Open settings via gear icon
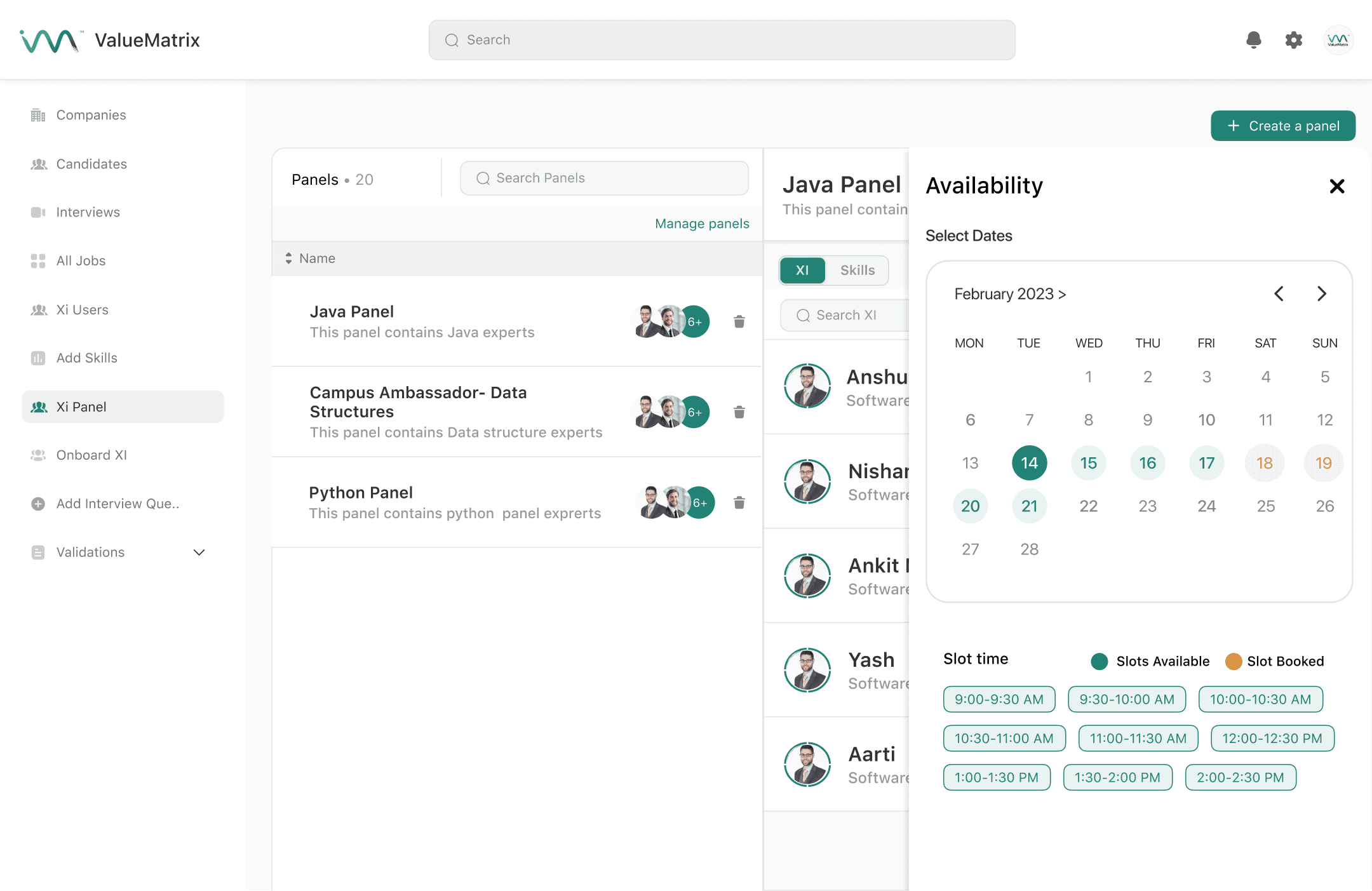 pos(1293,40)
